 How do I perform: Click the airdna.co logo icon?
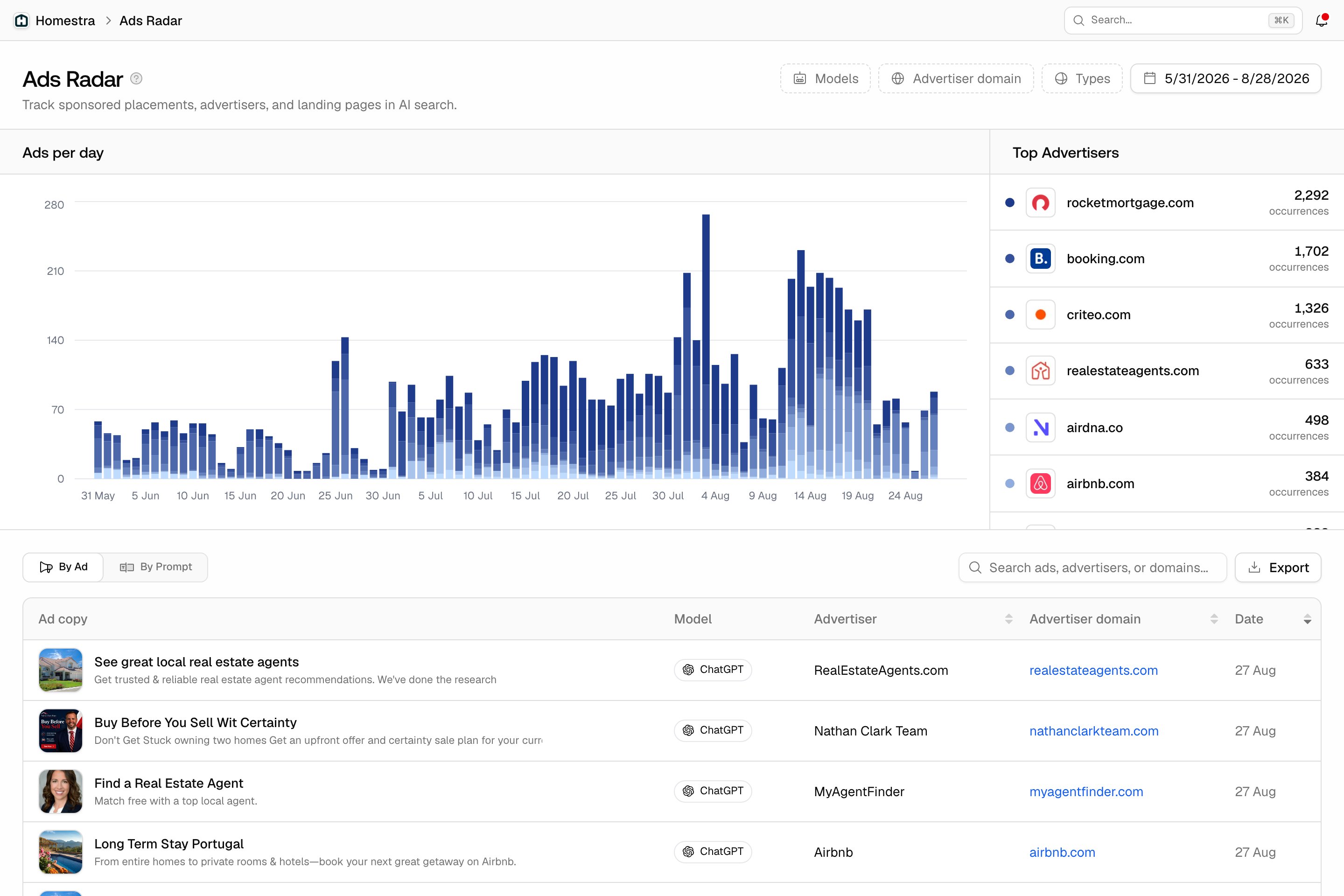[1040, 427]
